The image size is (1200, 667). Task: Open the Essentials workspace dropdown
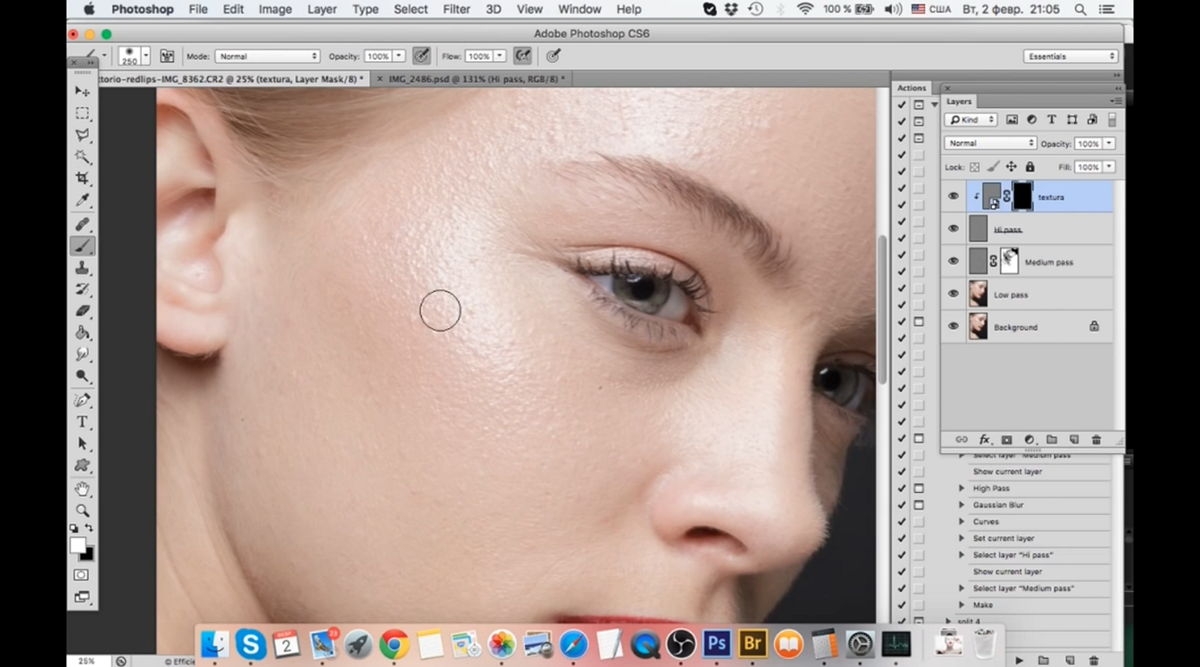point(1070,56)
